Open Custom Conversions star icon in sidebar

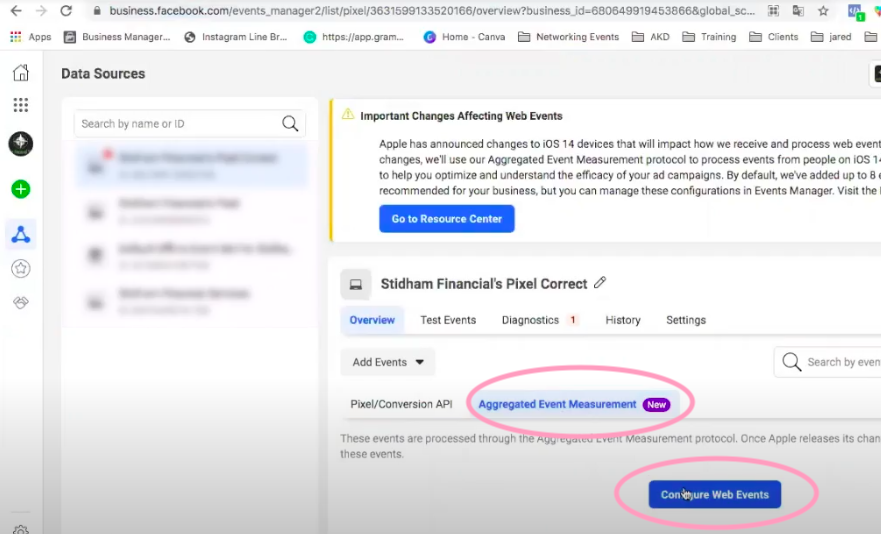(x=21, y=269)
